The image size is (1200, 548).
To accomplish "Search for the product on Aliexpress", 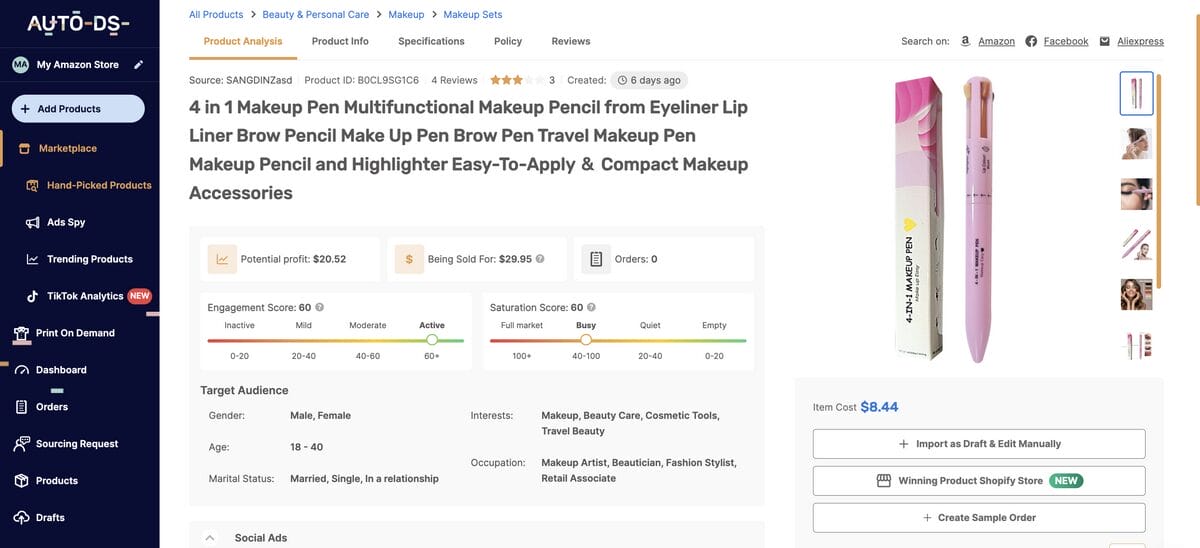I will click(1140, 41).
